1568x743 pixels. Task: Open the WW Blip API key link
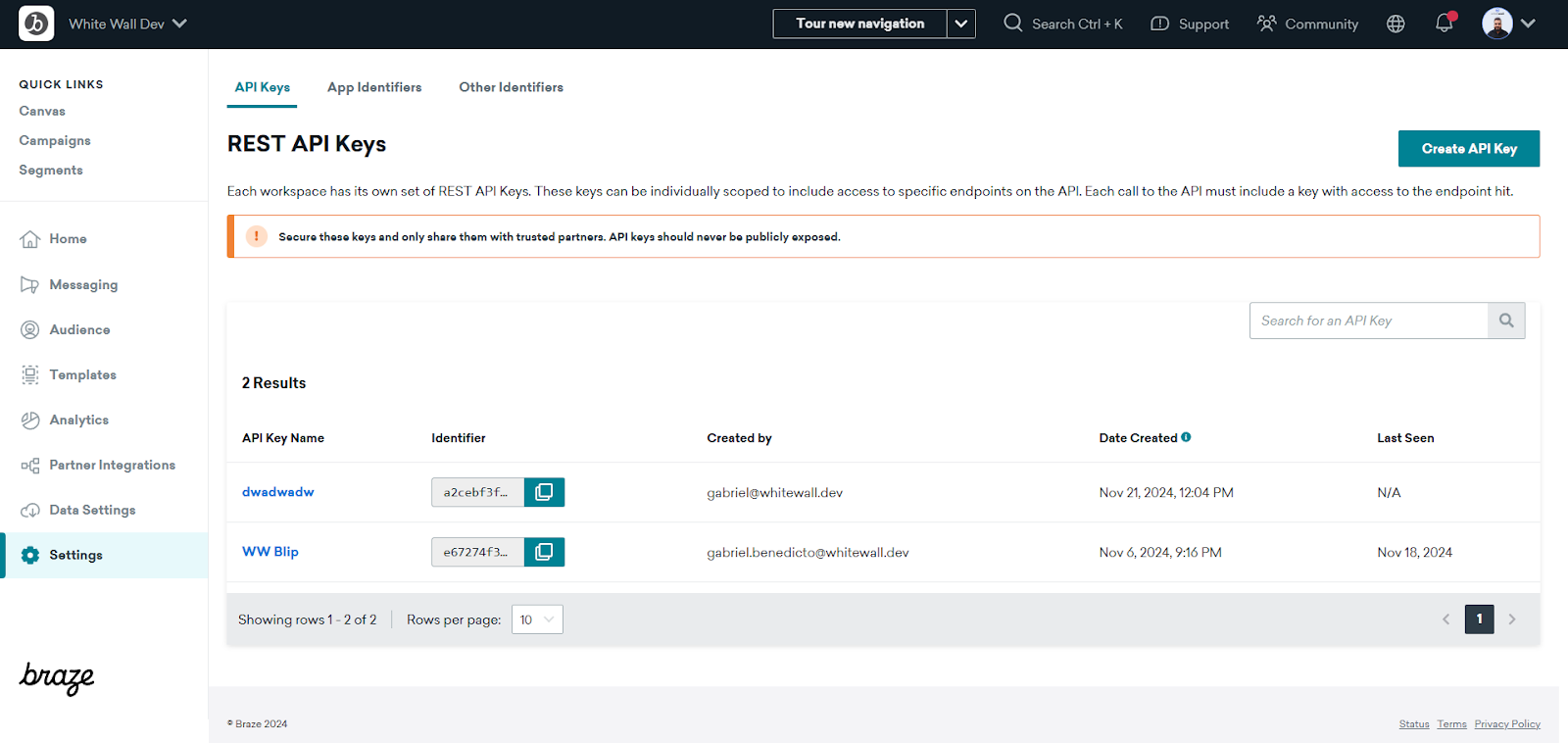[x=270, y=552]
